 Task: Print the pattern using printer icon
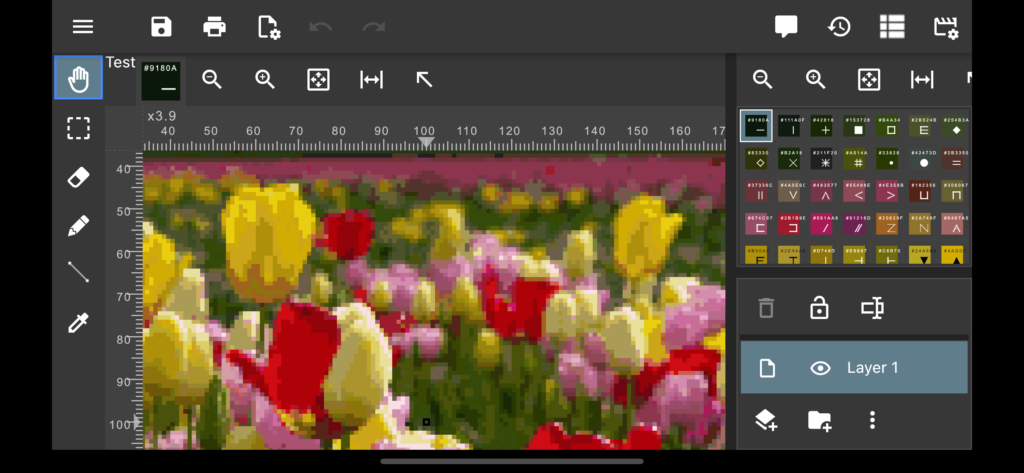click(214, 27)
